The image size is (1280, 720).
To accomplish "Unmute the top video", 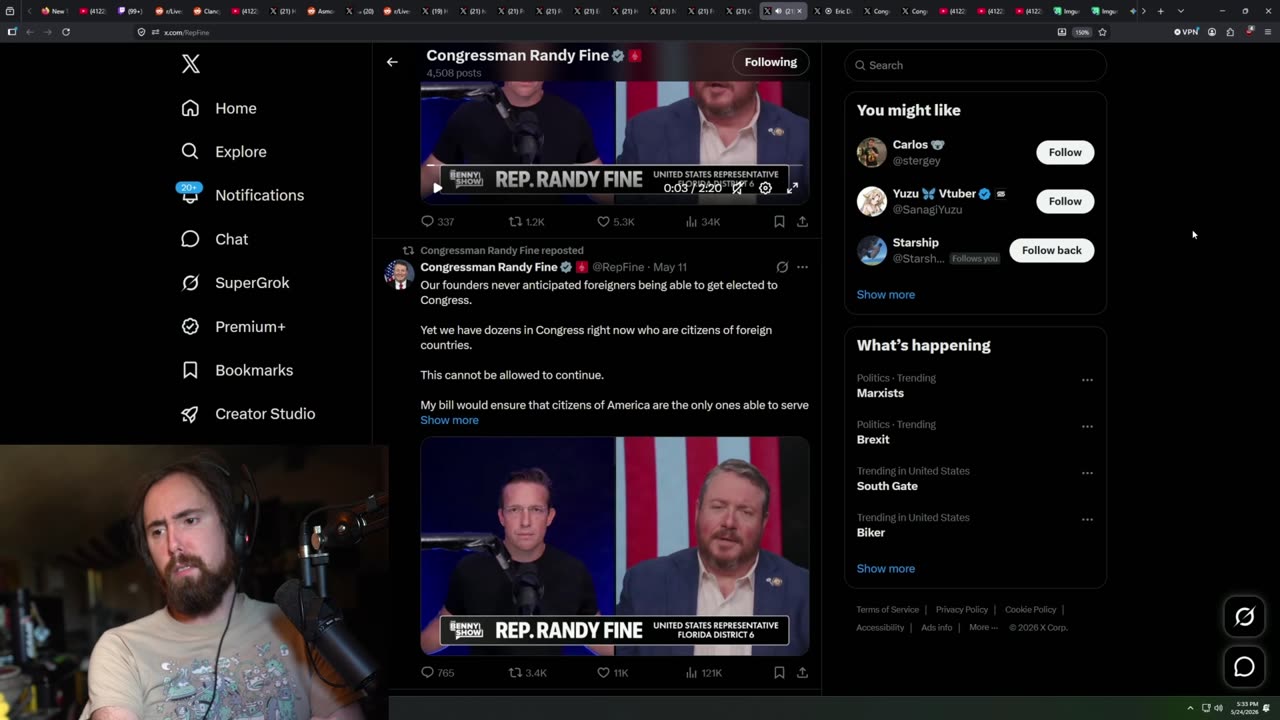I will pos(738,188).
